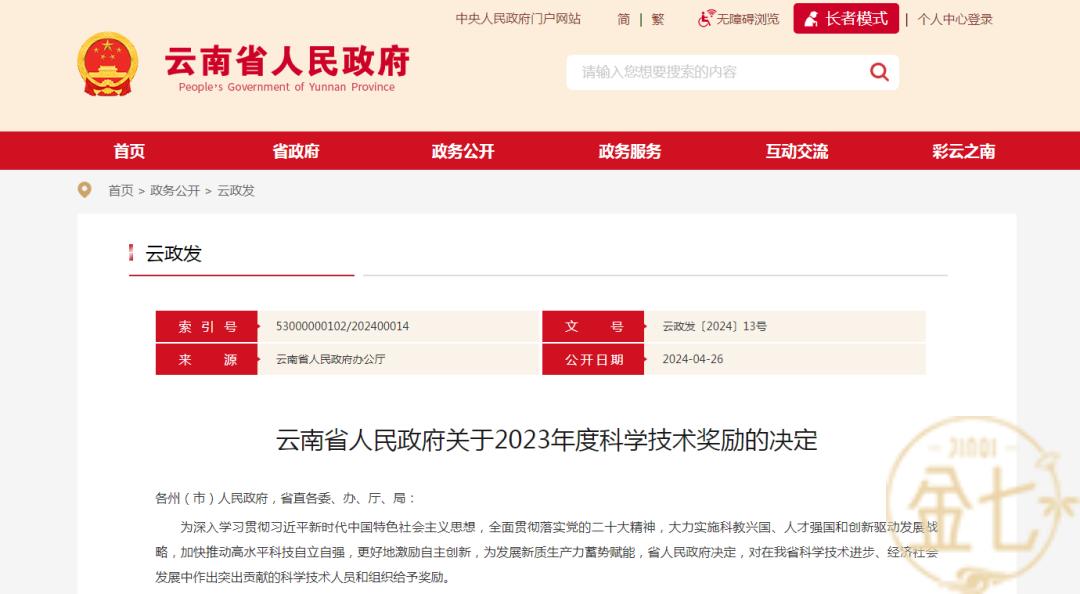Click the magnifier search icon
Screen dimensions: 1080x594
(x=878, y=71)
